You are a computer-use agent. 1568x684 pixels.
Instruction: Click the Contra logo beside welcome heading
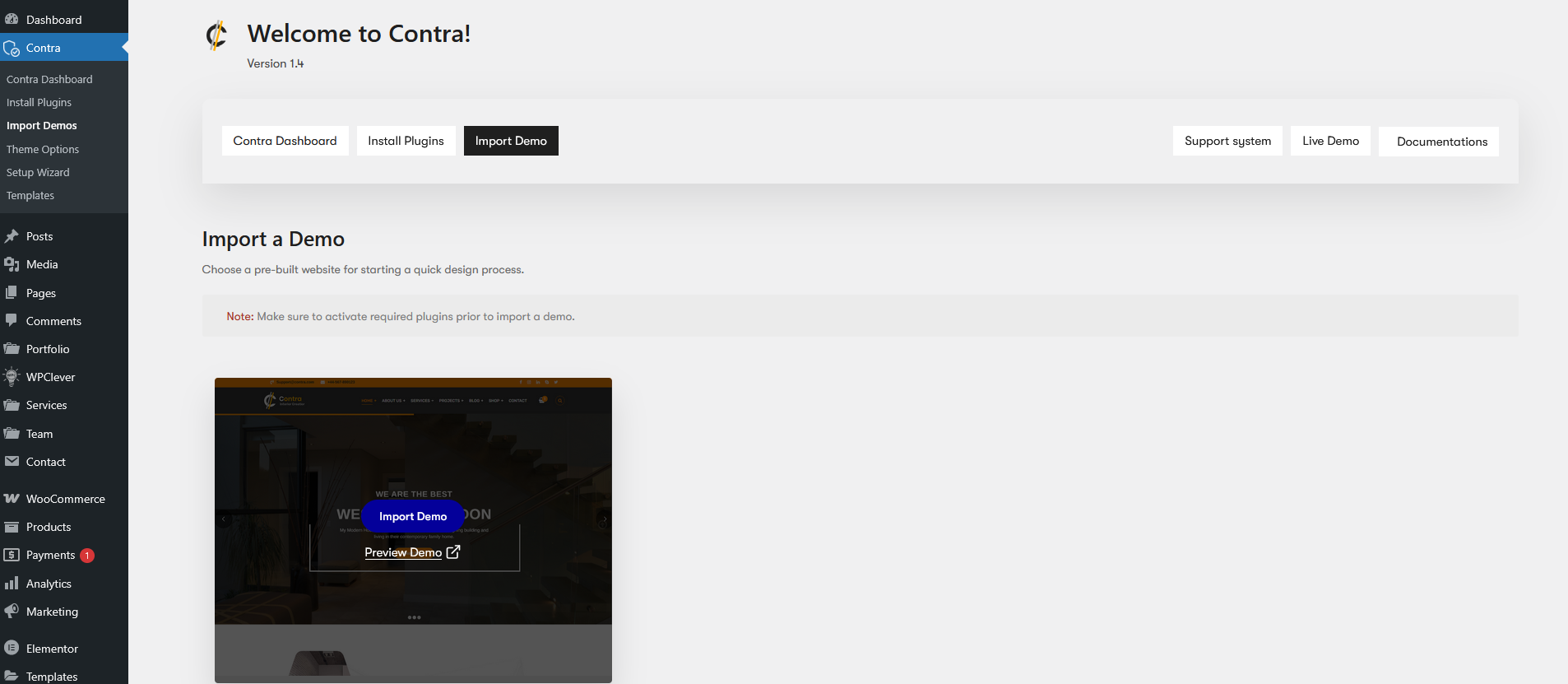[x=216, y=35]
